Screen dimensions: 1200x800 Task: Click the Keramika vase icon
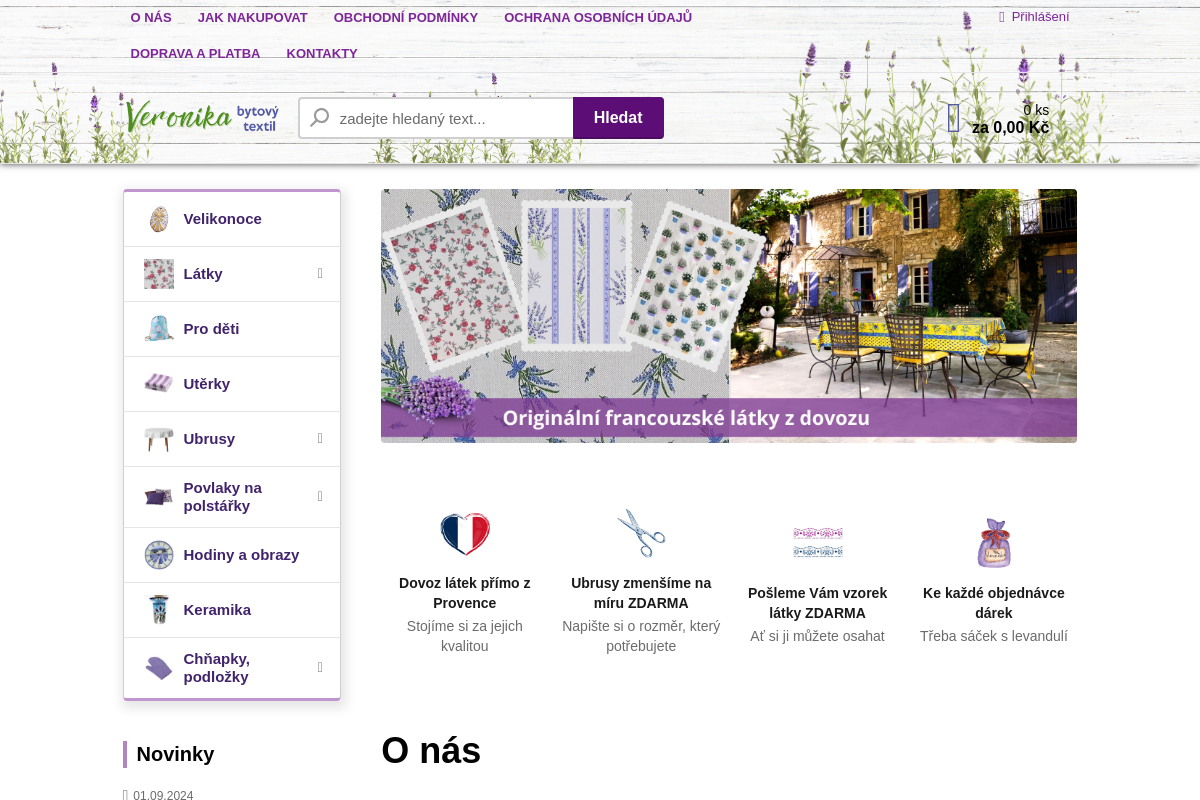point(158,610)
